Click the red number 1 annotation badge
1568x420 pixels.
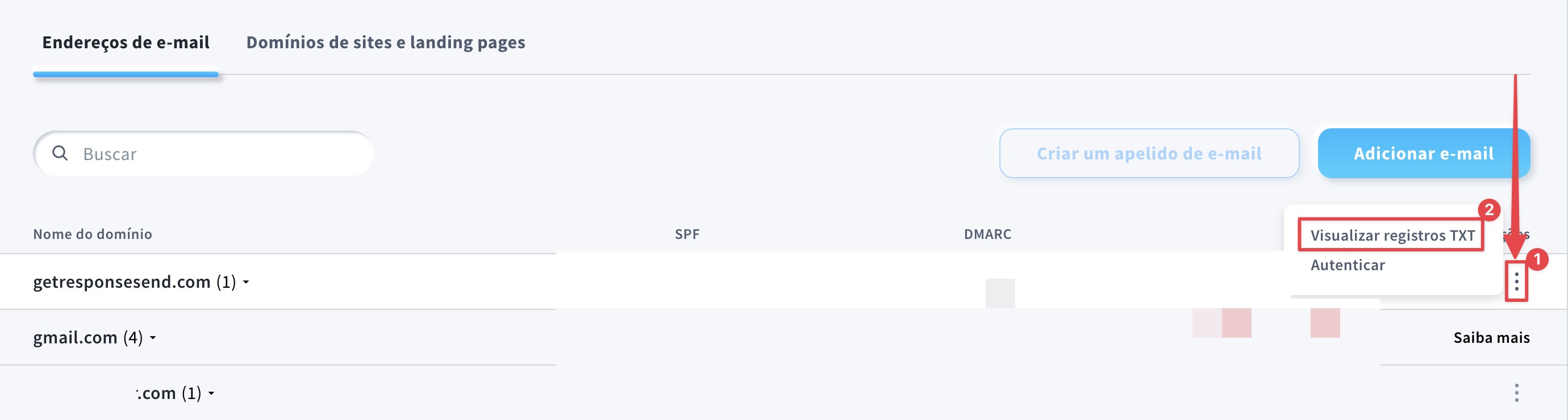(1537, 259)
